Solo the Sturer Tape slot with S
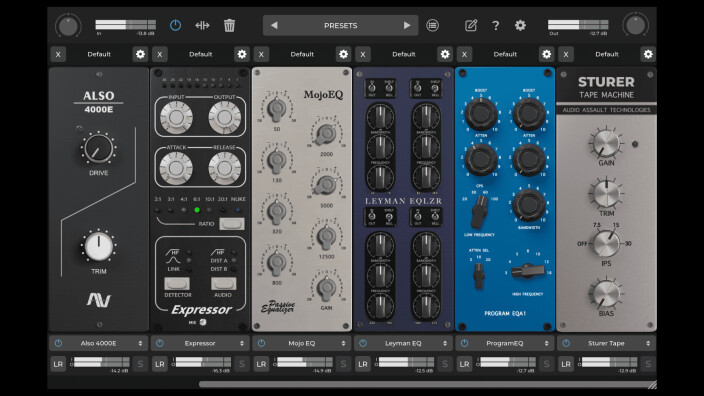 648,364
